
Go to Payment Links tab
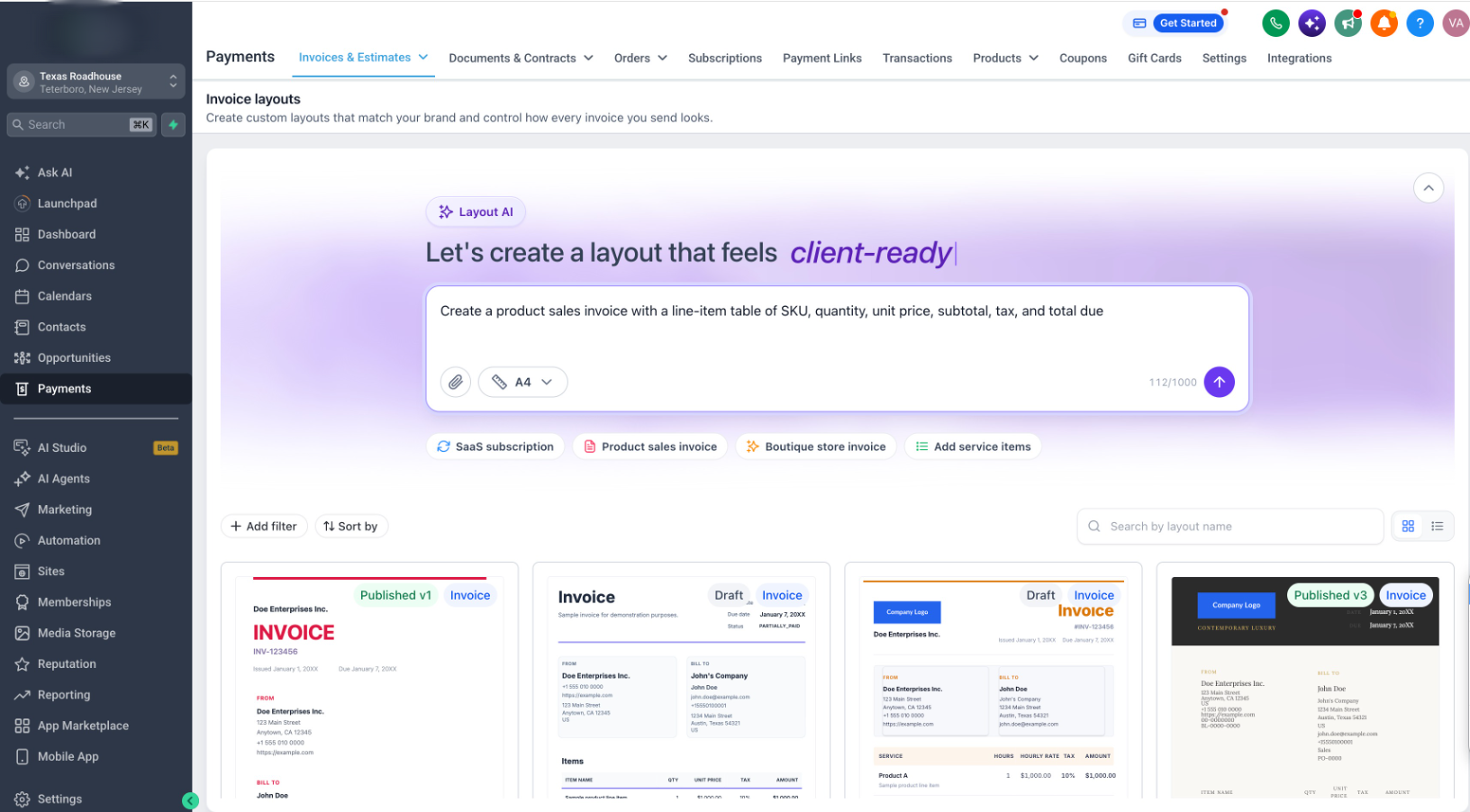click(x=822, y=59)
